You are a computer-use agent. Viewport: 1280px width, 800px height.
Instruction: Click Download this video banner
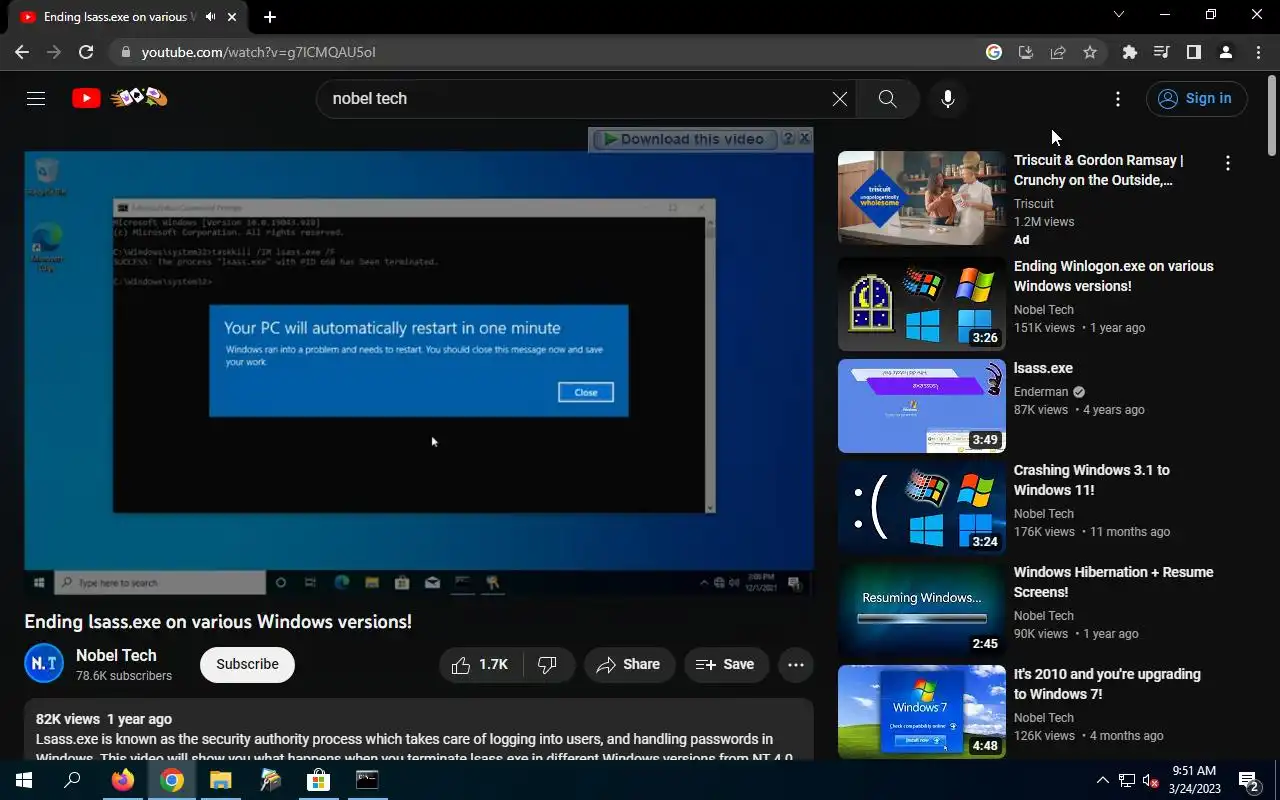684,139
